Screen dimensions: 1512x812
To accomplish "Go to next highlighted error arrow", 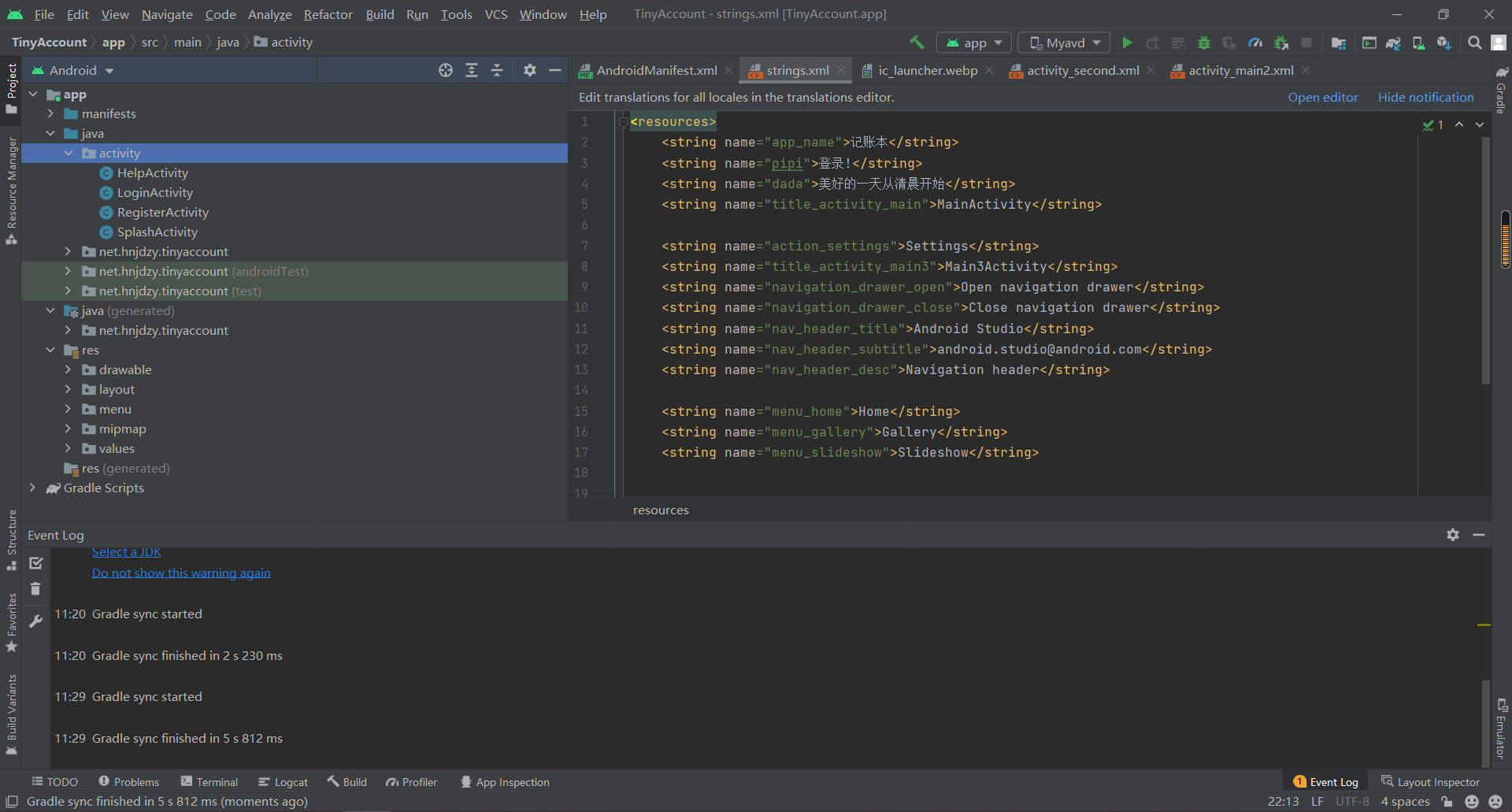I will click(1480, 124).
